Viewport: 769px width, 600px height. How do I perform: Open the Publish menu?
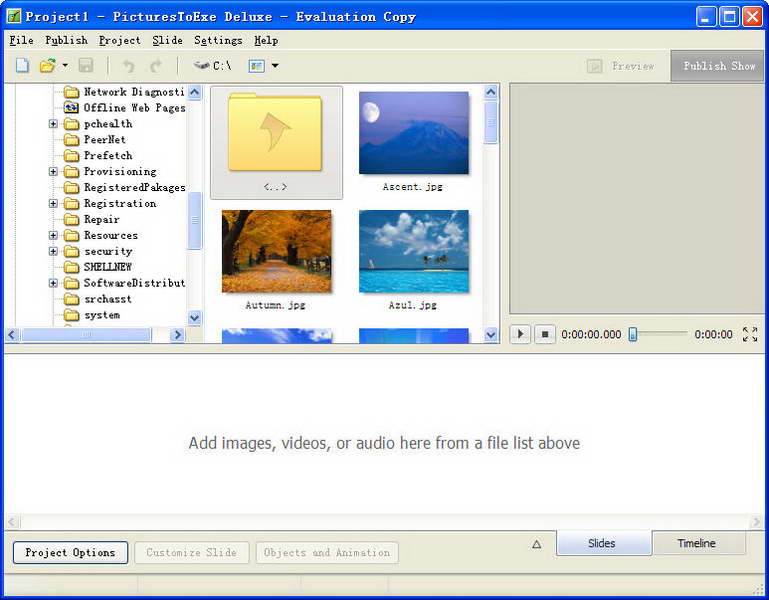click(66, 40)
